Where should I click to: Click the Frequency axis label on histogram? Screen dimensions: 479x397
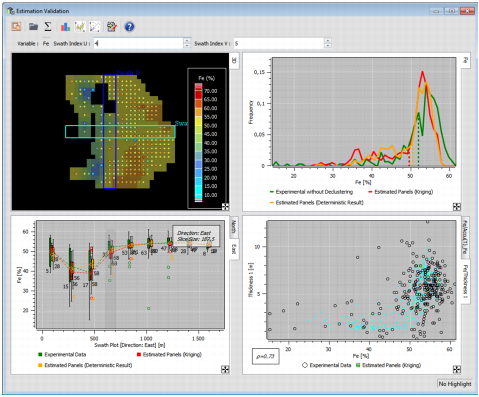pyautogui.click(x=251, y=112)
